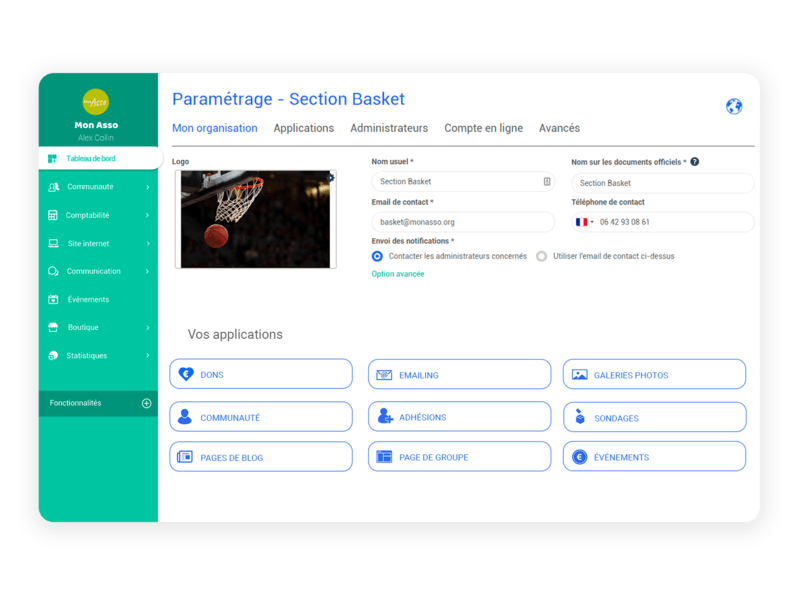Switch to the Mon organisation tab
The height and width of the screenshot is (598, 800).
[x=215, y=128]
